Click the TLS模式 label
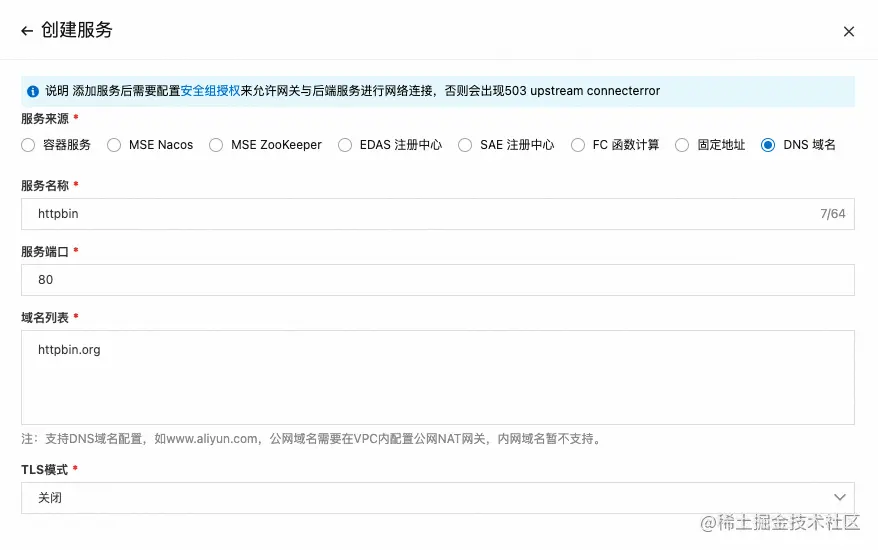 click(x=44, y=470)
